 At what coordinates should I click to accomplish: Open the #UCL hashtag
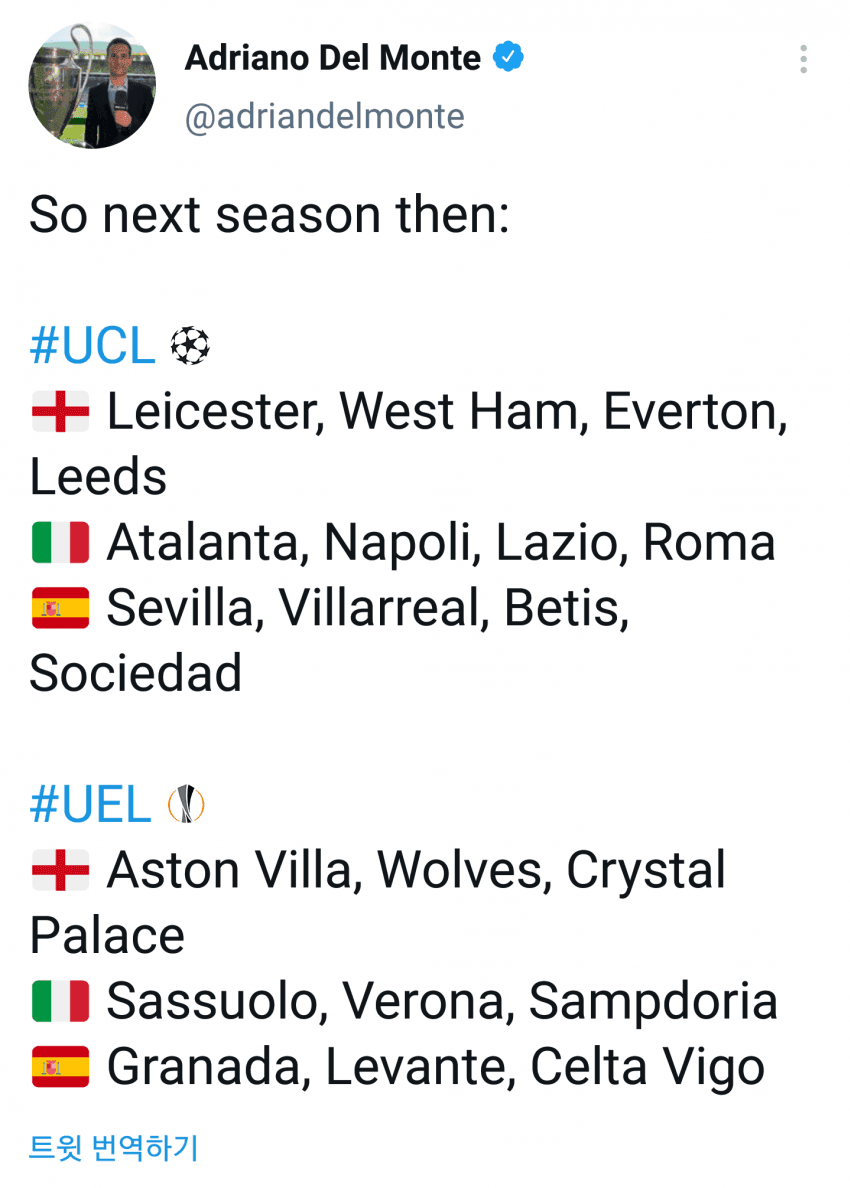[x=92, y=347]
